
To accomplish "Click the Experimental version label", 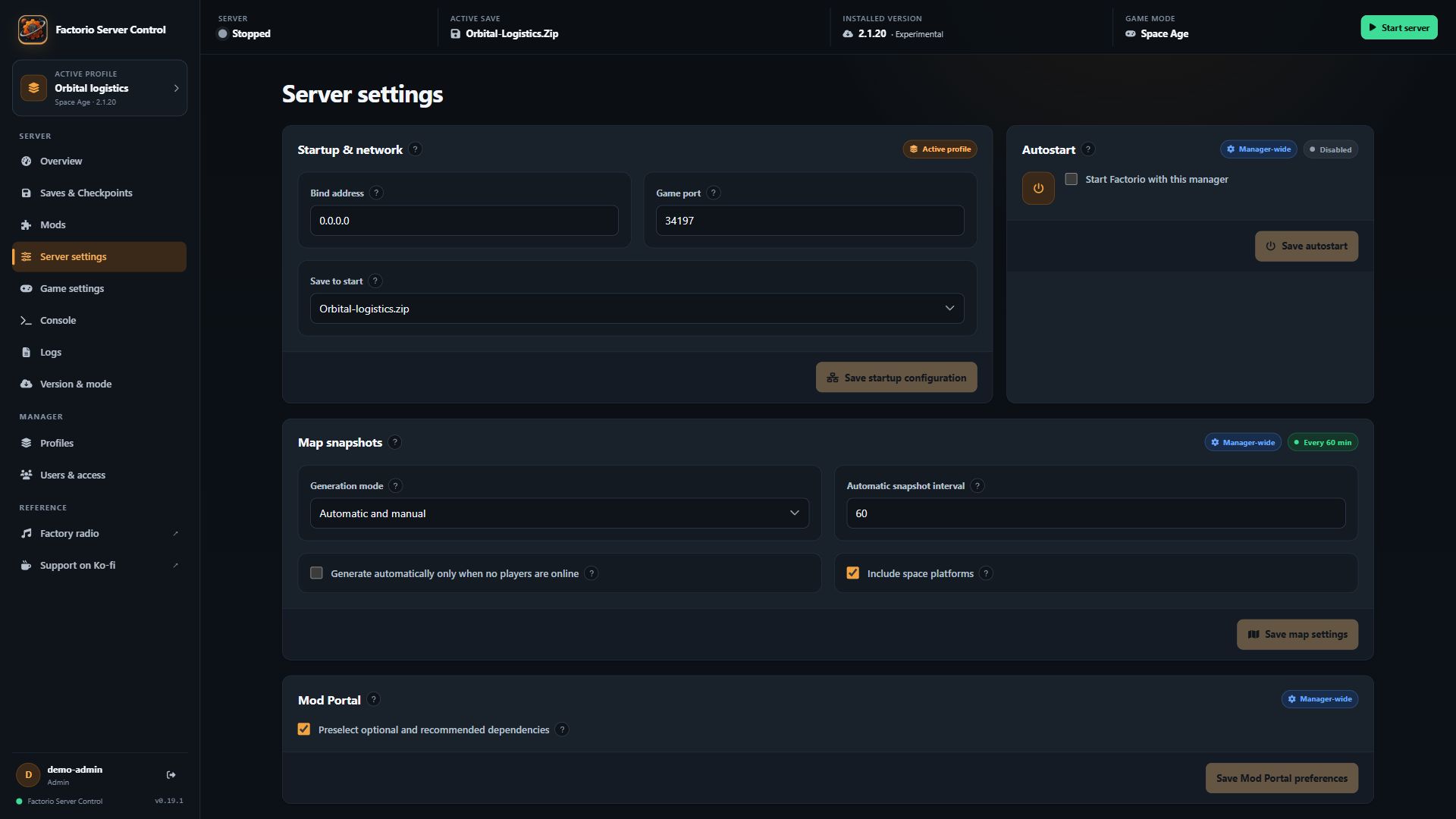I will click(x=918, y=34).
